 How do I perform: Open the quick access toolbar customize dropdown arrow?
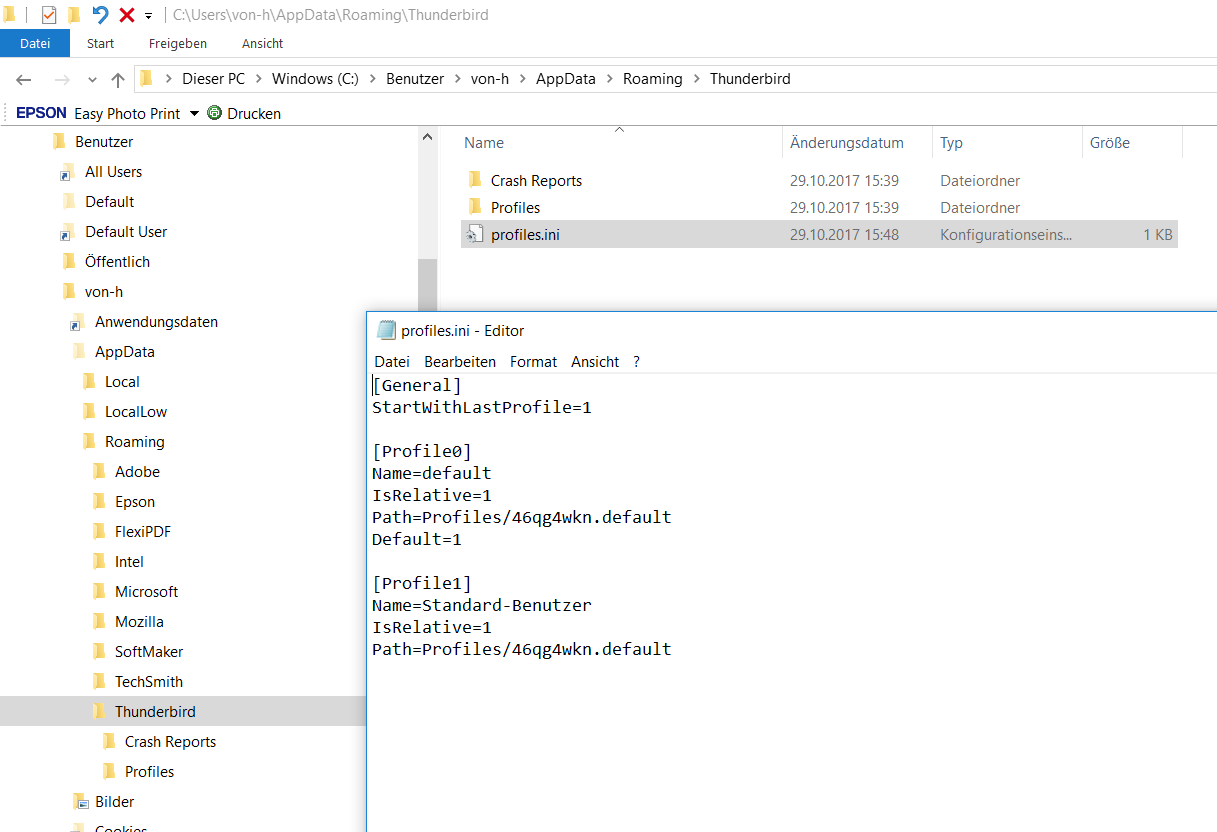coord(149,16)
